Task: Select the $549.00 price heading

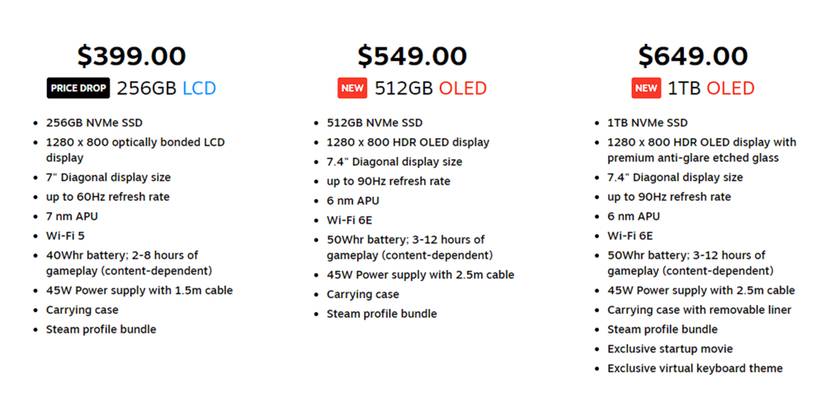Action: tap(412, 56)
